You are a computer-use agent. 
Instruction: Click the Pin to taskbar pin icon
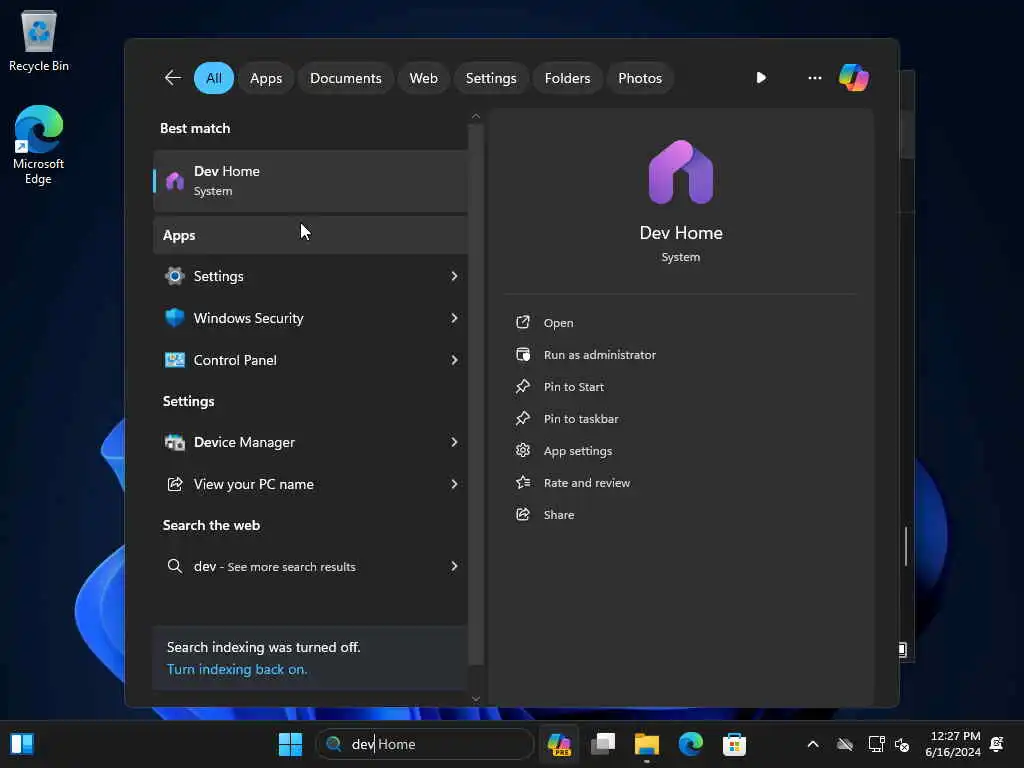522,418
